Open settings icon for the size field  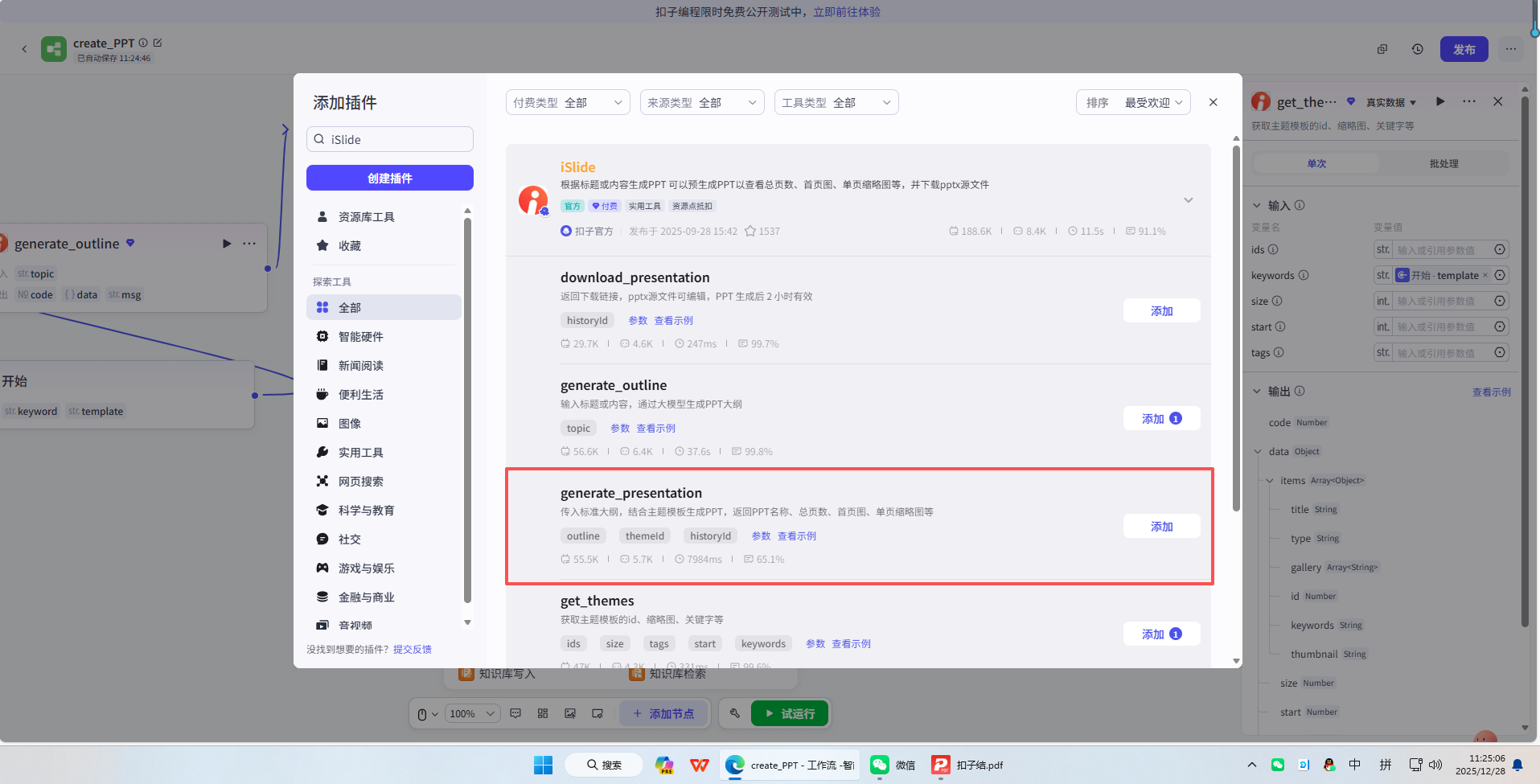pyautogui.click(x=1500, y=301)
